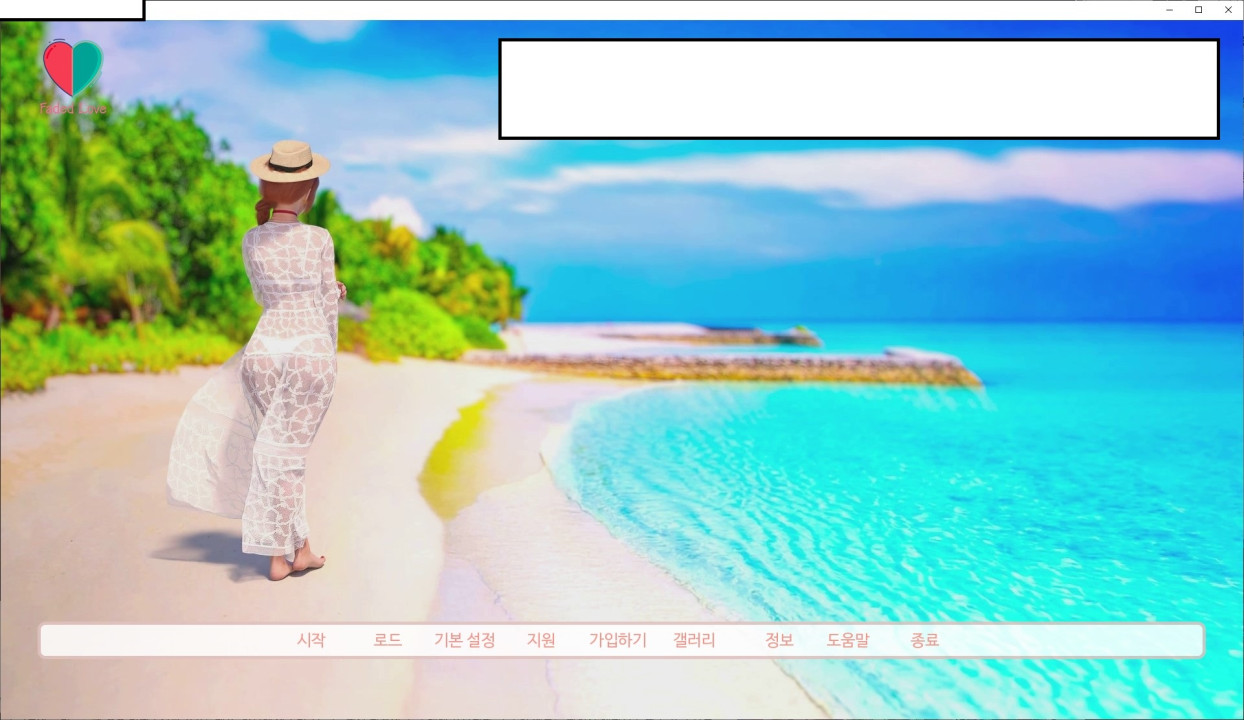Click the large white box at top right
1244x720 pixels.
pyautogui.click(x=858, y=89)
